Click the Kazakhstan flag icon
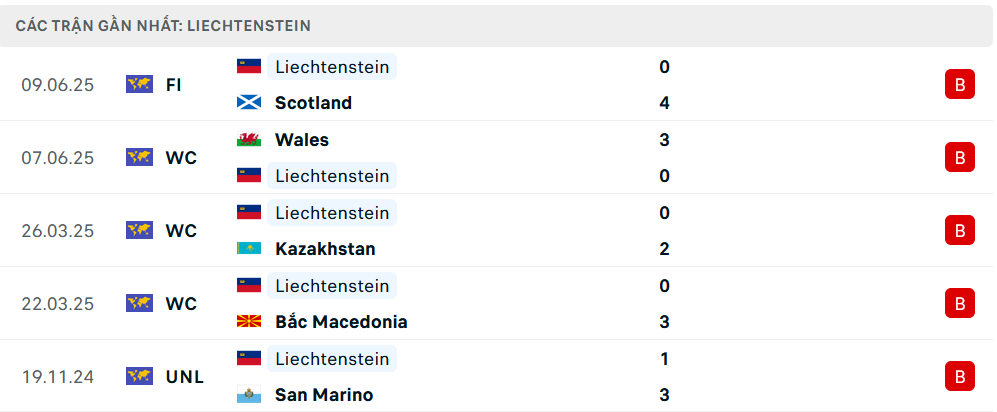The image size is (997, 412). click(x=248, y=249)
